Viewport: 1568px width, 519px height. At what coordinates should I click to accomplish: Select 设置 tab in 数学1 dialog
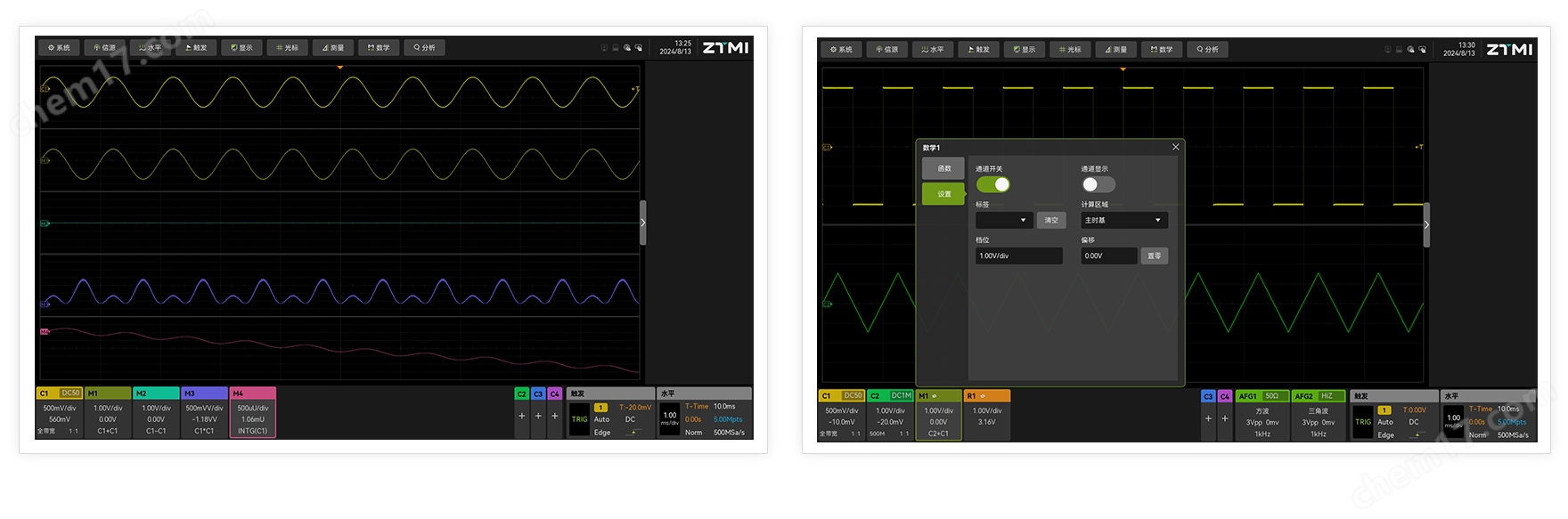[x=943, y=193]
